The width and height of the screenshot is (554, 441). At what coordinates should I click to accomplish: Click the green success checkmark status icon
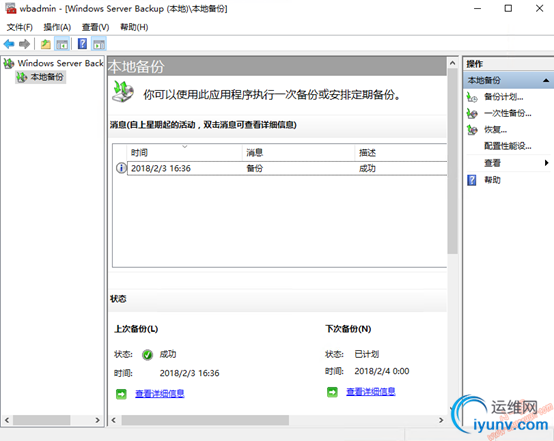(x=147, y=354)
